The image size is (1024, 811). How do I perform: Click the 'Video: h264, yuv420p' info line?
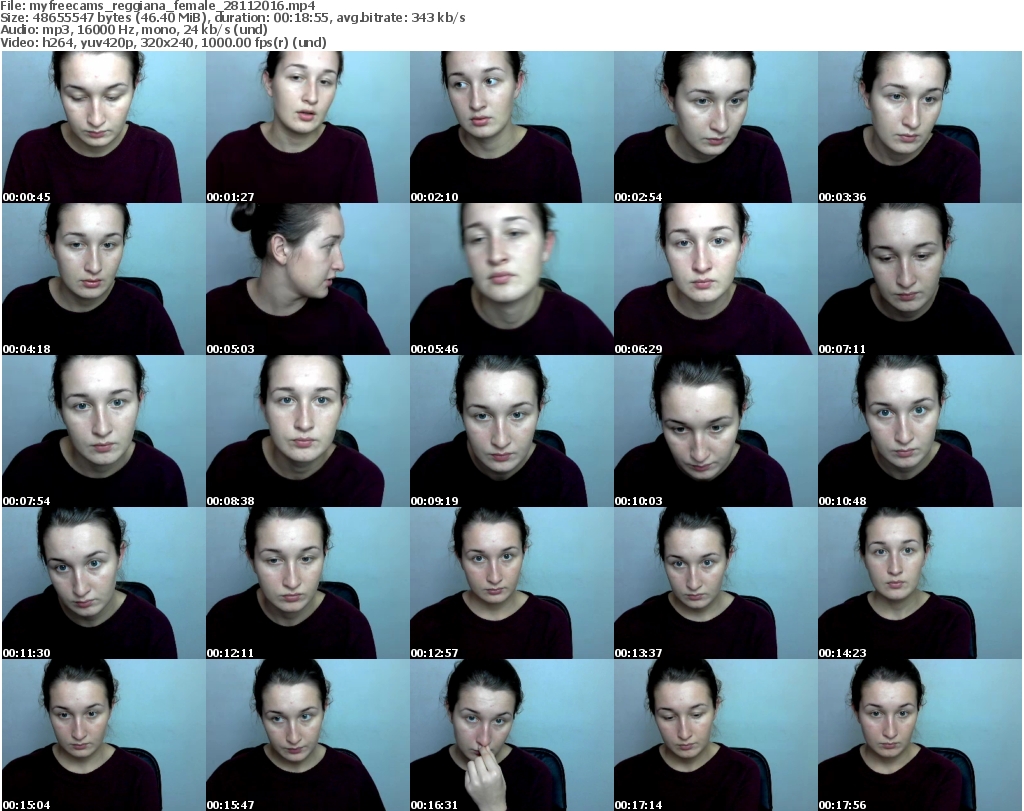click(x=163, y=42)
